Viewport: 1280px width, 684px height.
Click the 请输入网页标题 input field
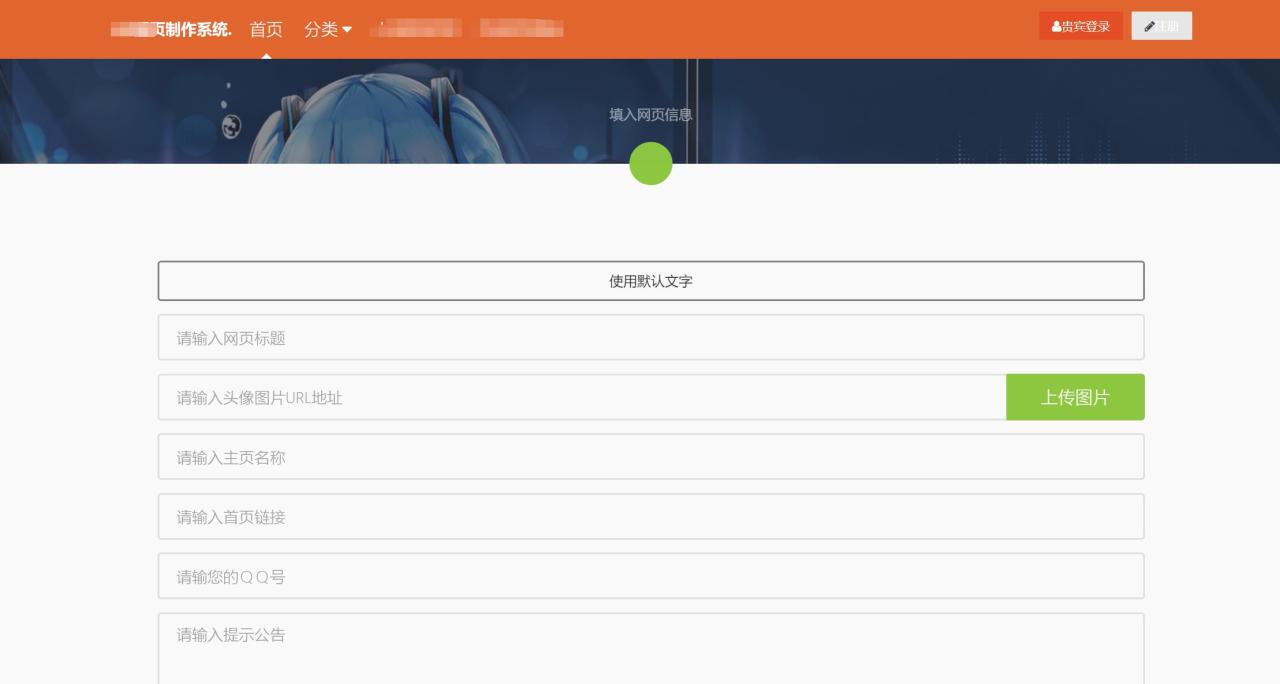click(x=650, y=337)
